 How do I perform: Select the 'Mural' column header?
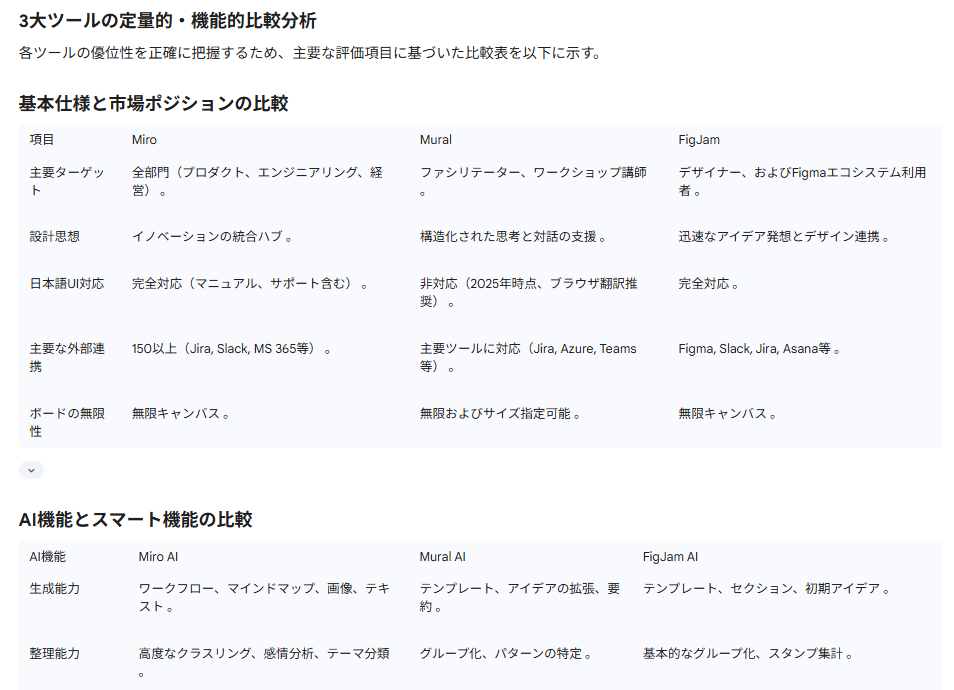(436, 140)
